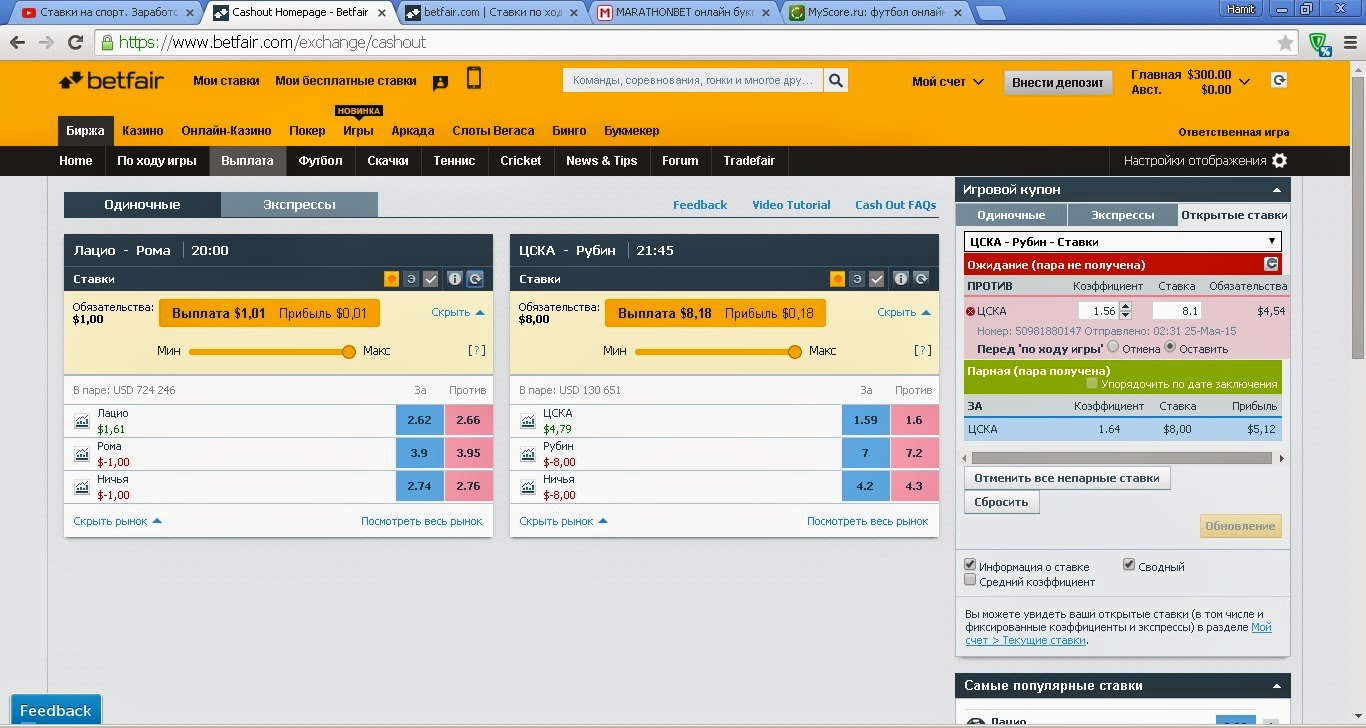The image size is (1366, 728).
Task: Switch to the MARATHONBET browser tab
Action: [x=685, y=12]
